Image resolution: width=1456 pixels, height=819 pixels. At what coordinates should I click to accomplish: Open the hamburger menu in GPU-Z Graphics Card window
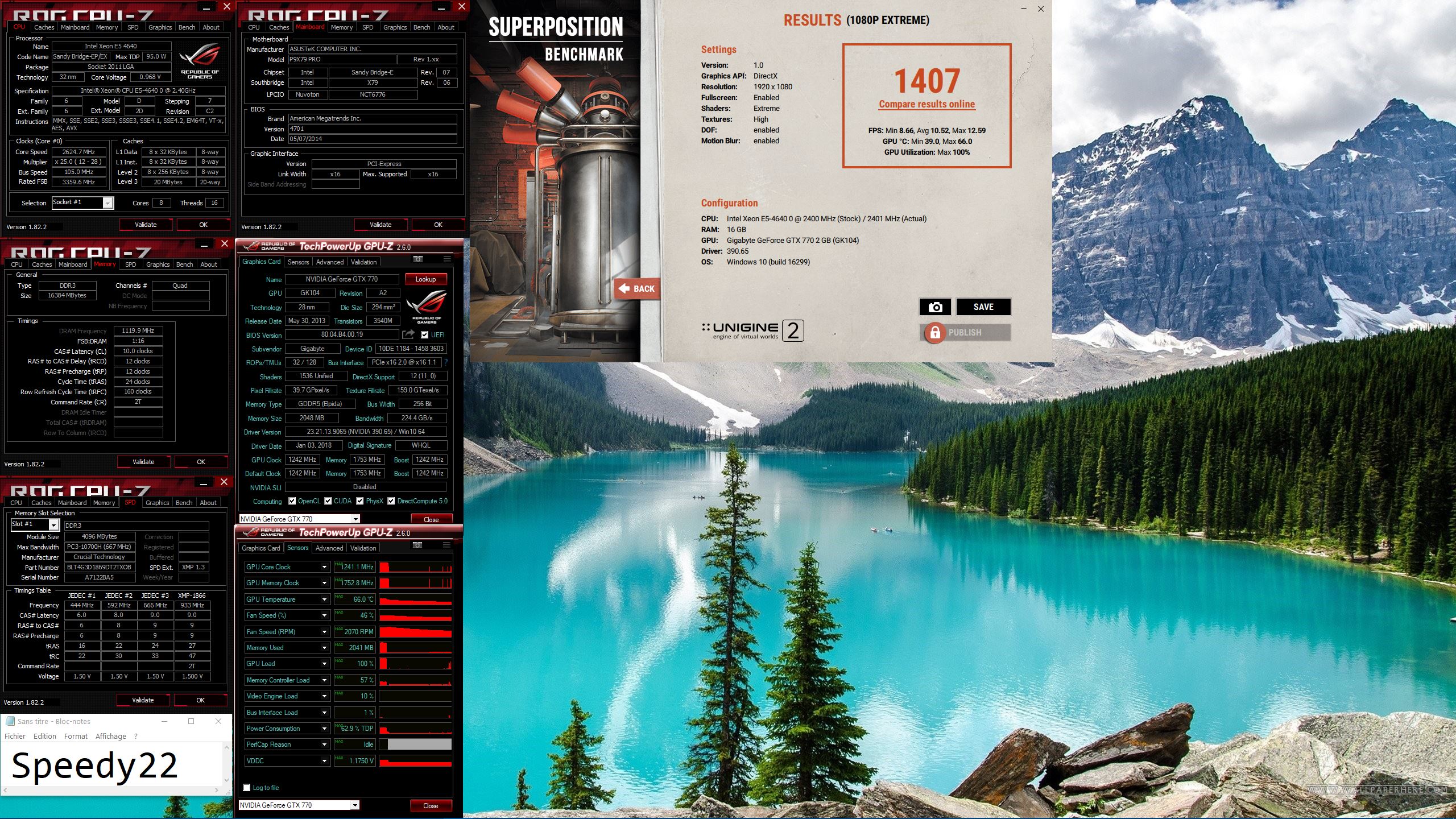pyautogui.click(x=447, y=259)
